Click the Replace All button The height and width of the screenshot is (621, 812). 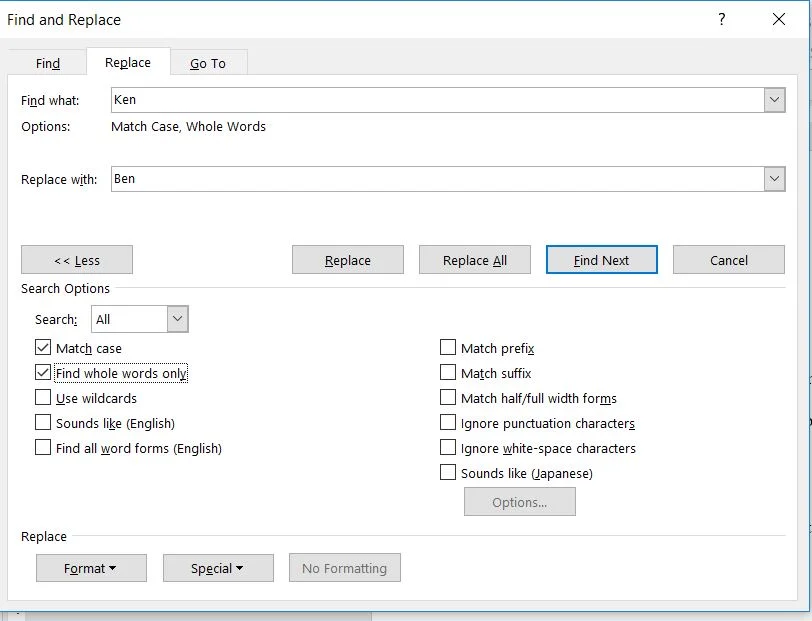coord(474,260)
